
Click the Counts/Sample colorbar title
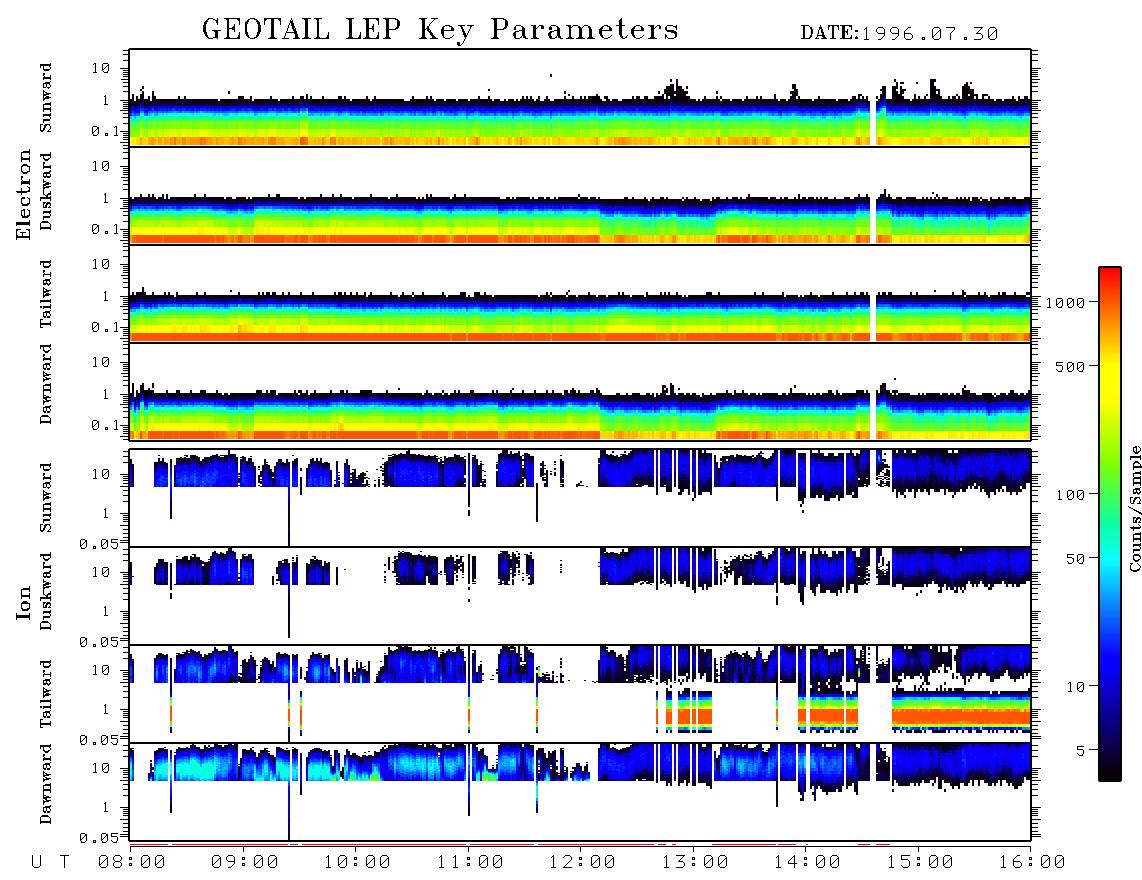click(1134, 508)
